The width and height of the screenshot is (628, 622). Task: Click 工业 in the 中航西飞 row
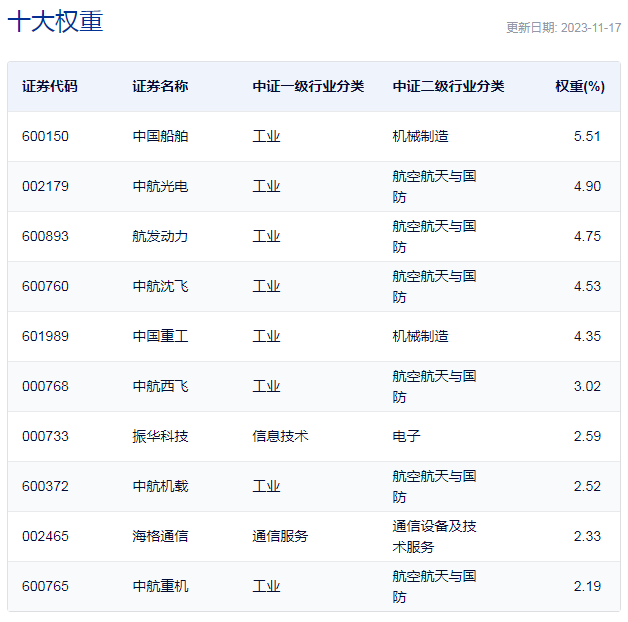pos(266,386)
